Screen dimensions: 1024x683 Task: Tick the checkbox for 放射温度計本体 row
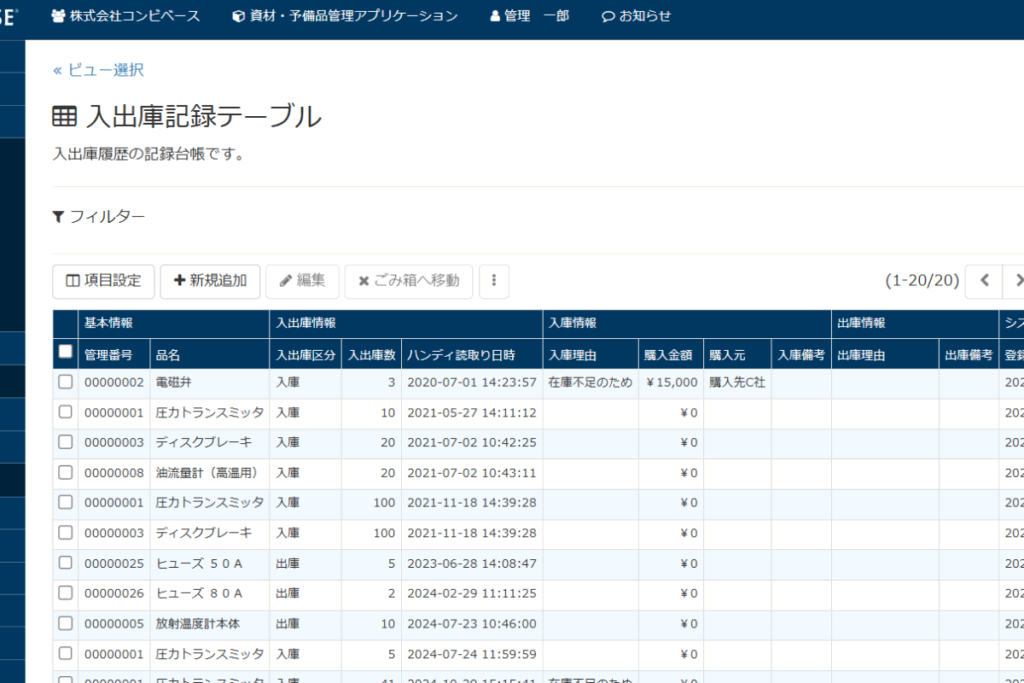(66, 623)
